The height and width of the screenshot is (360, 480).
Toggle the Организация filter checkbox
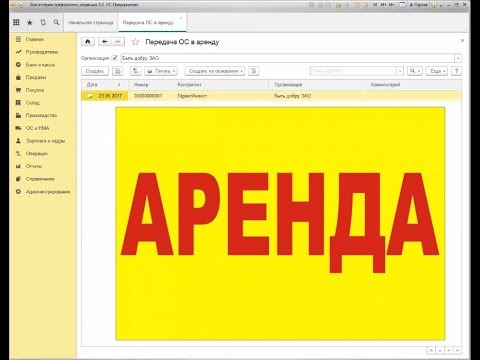coord(115,58)
